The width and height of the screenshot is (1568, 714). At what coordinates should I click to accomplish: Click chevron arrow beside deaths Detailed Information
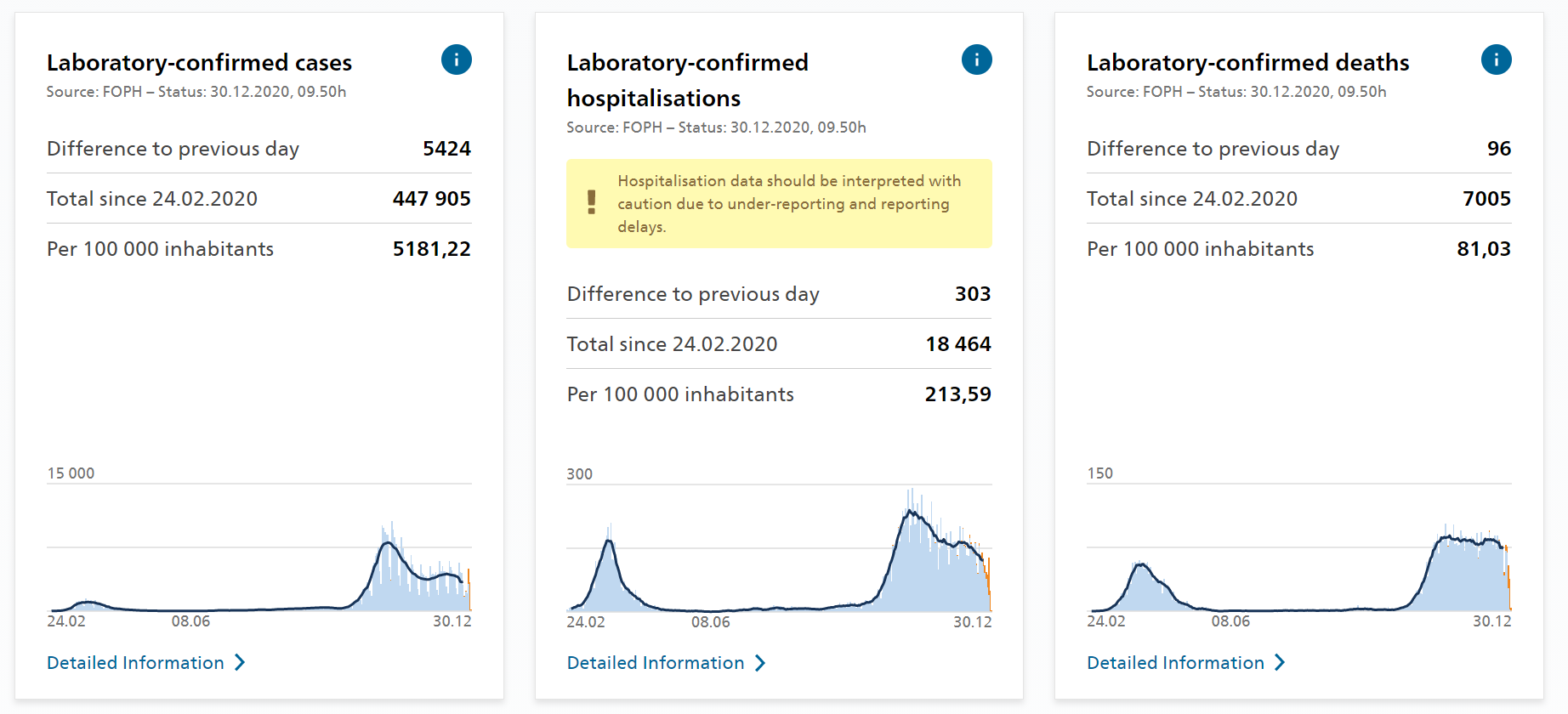(1280, 662)
